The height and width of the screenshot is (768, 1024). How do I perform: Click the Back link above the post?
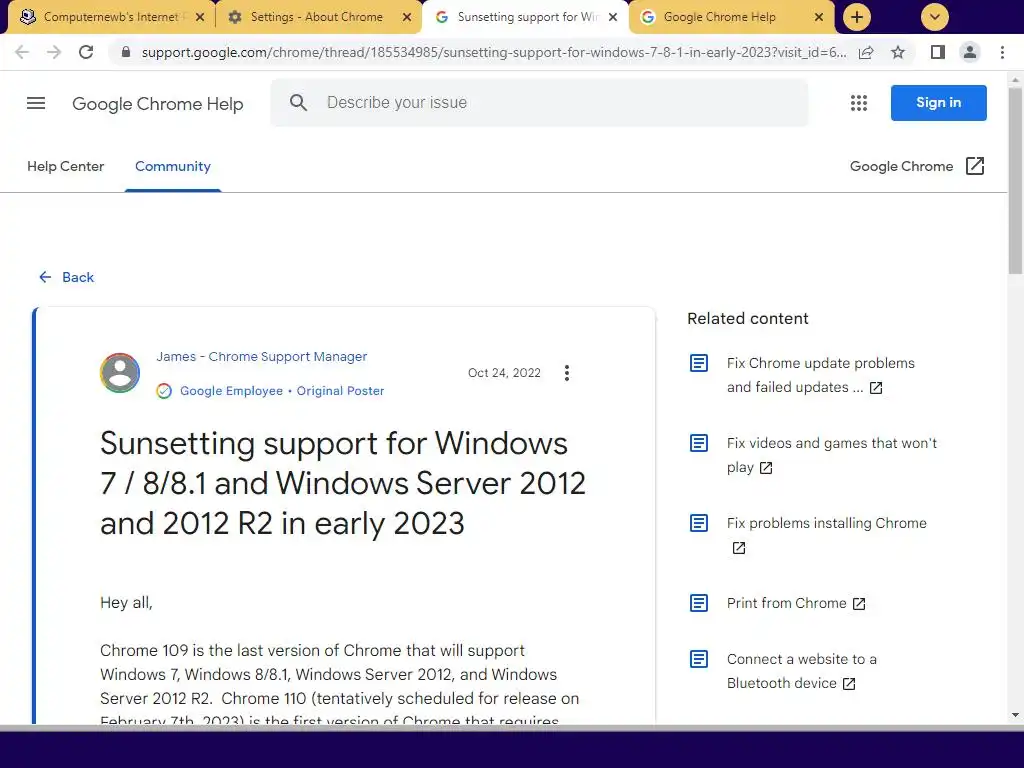pyautogui.click(x=66, y=277)
